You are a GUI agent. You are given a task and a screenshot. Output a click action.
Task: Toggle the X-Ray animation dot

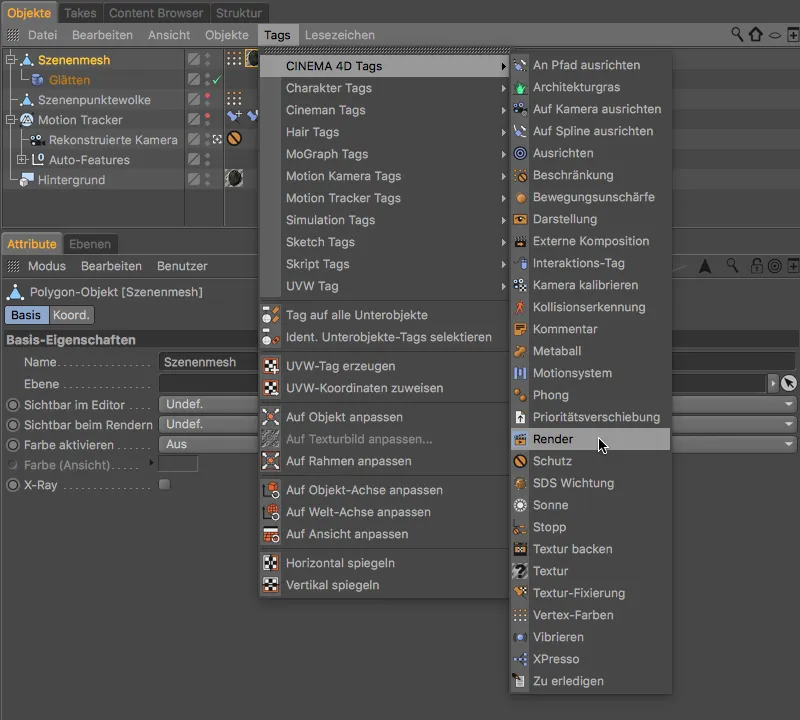[13, 485]
